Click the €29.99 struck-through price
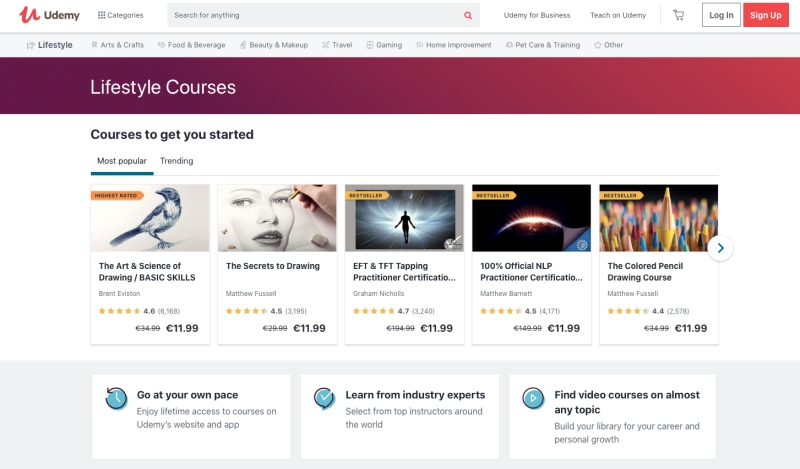This screenshot has width=800, height=469. point(274,328)
